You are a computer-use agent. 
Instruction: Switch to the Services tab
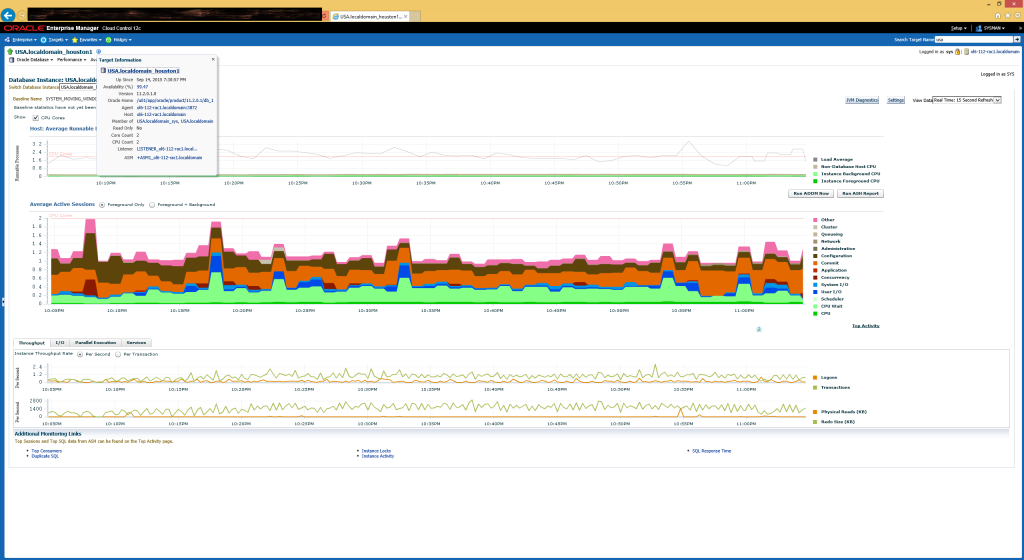click(139, 343)
